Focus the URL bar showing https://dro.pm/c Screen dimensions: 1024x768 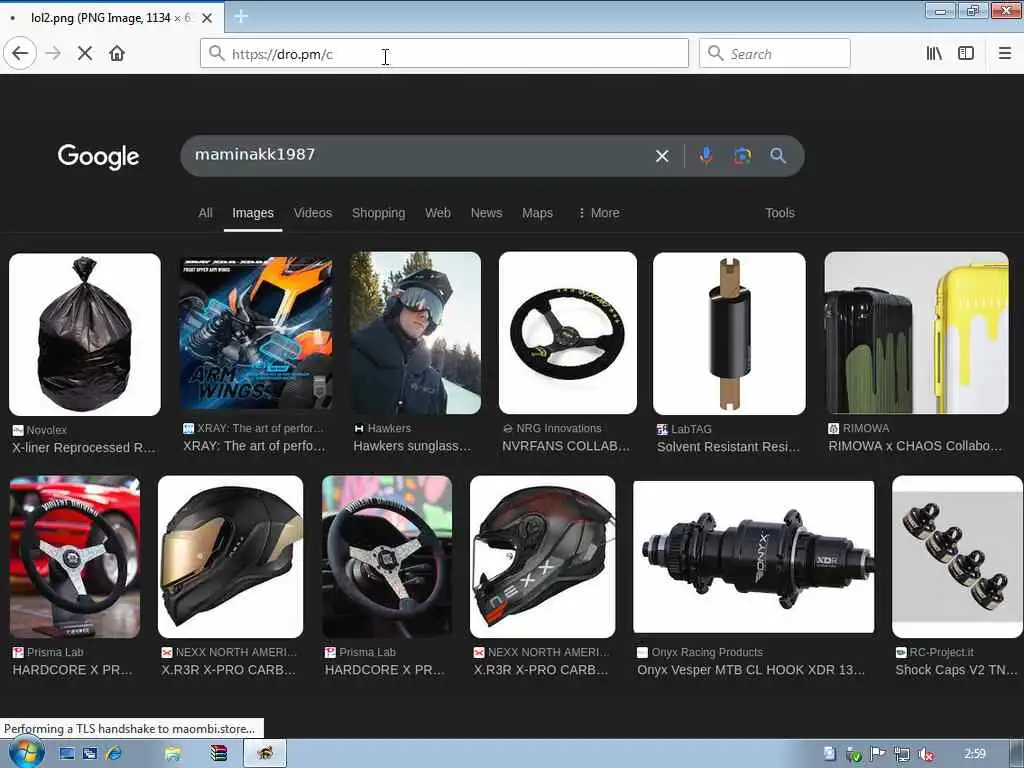coord(444,54)
